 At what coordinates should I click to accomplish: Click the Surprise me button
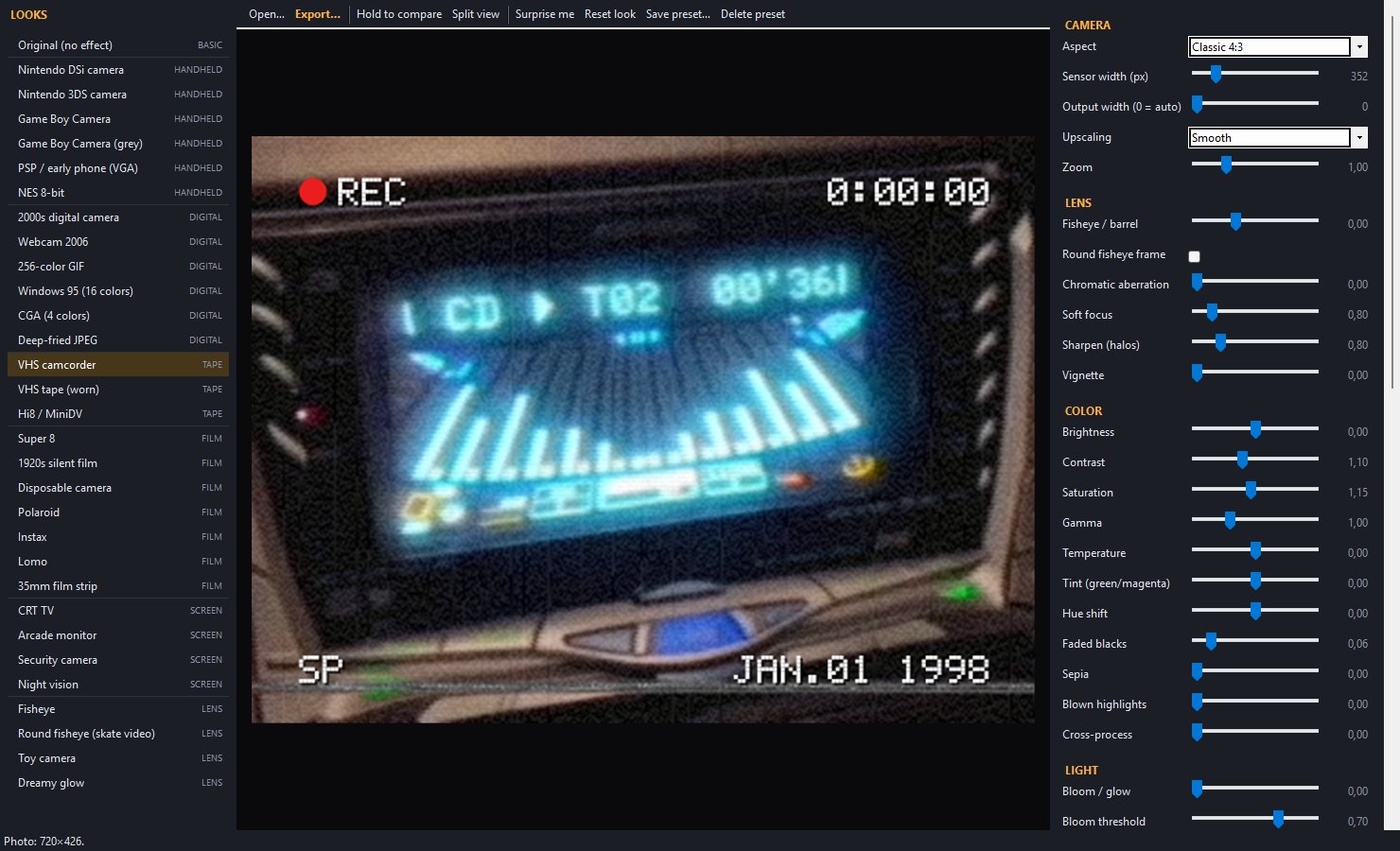pyautogui.click(x=545, y=14)
